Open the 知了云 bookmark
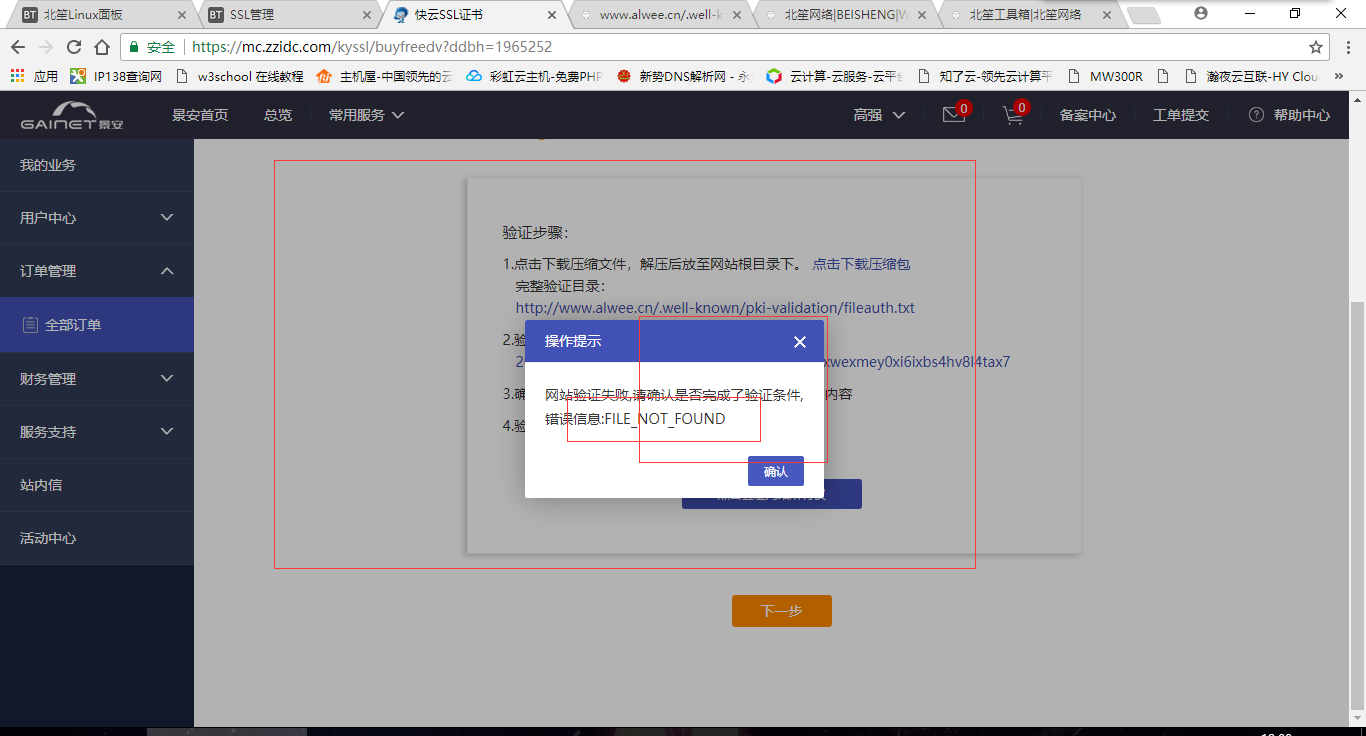Image resolution: width=1366 pixels, height=736 pixels. [x=984, y=76]
